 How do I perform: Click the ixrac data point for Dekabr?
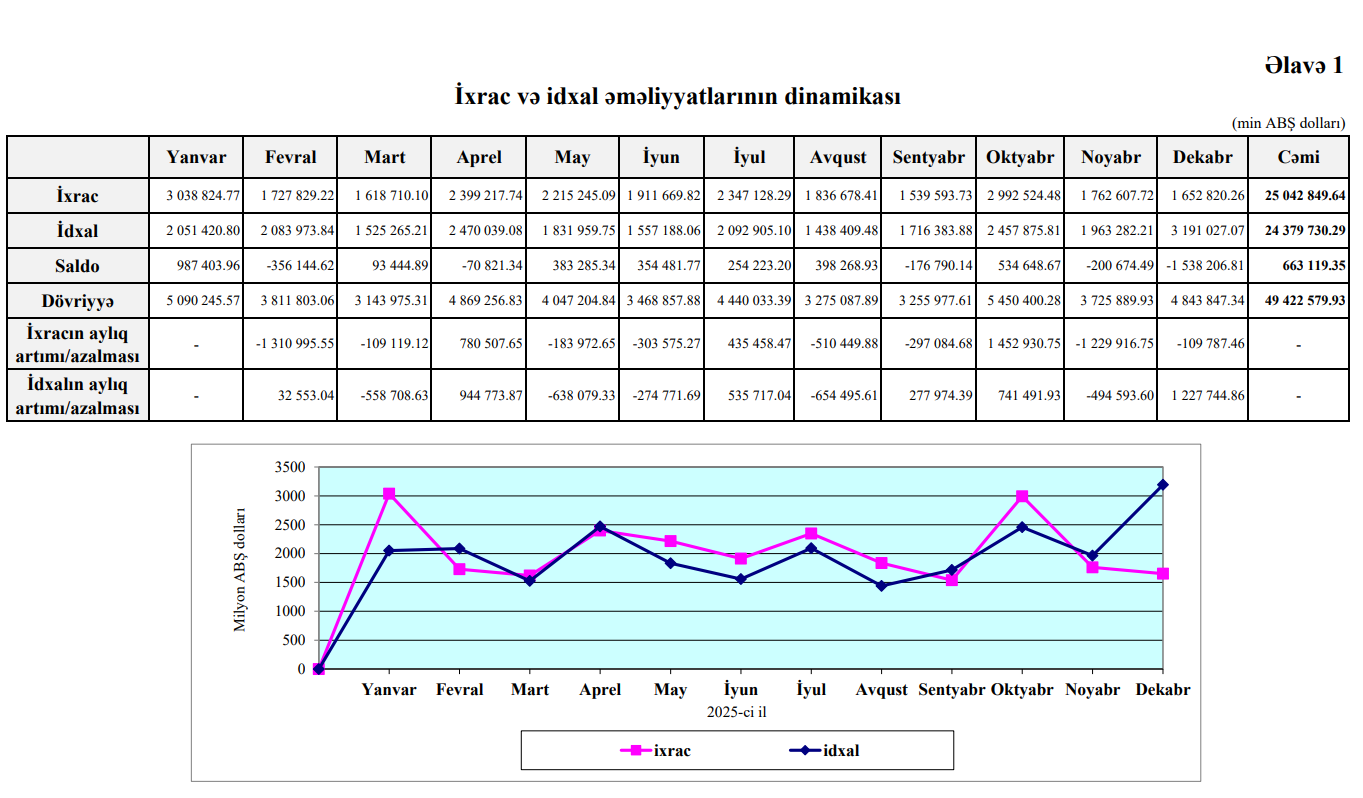pyautogui.click(x=1163, y=574)
